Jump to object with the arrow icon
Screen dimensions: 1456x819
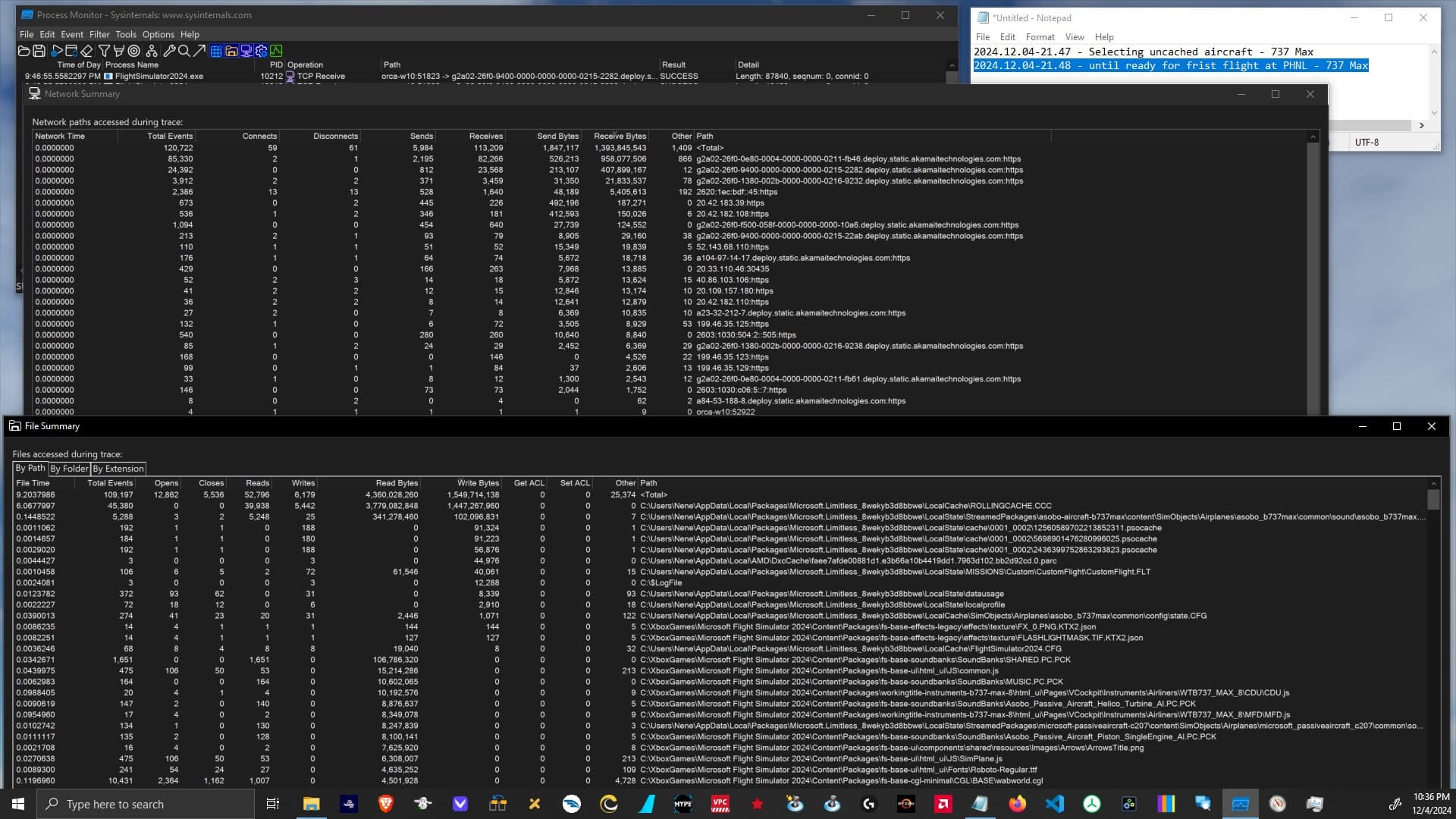pyautogui.click(x=199, y=51)
